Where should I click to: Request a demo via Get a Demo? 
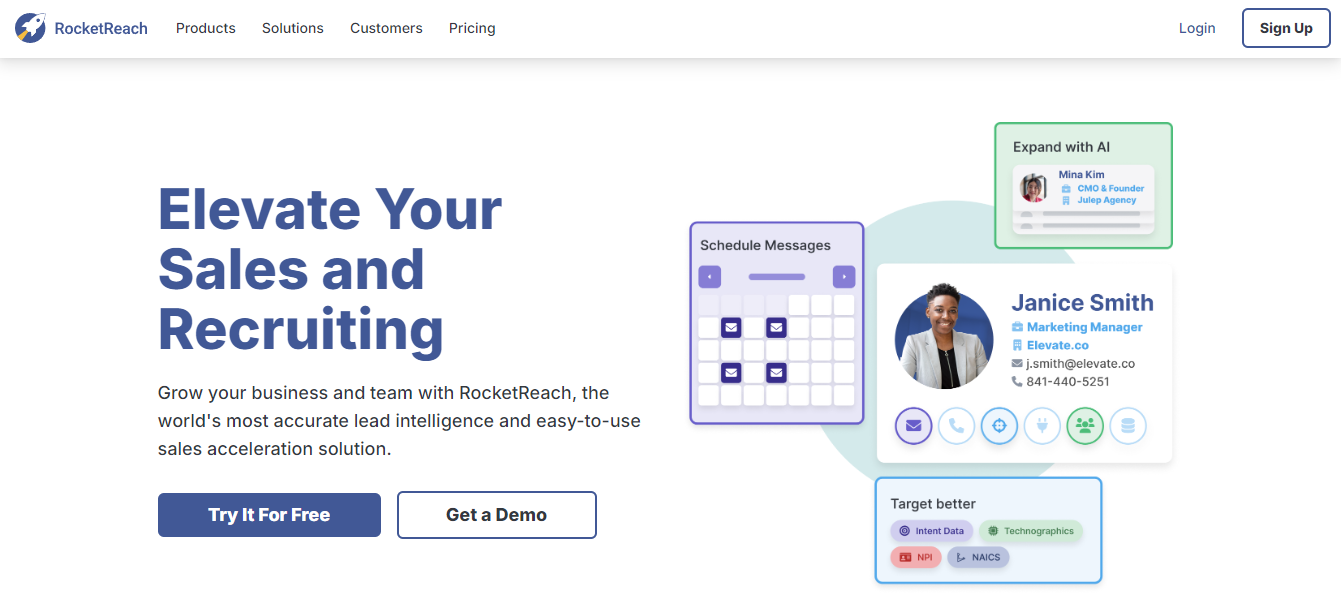click(x=497, y=515)
